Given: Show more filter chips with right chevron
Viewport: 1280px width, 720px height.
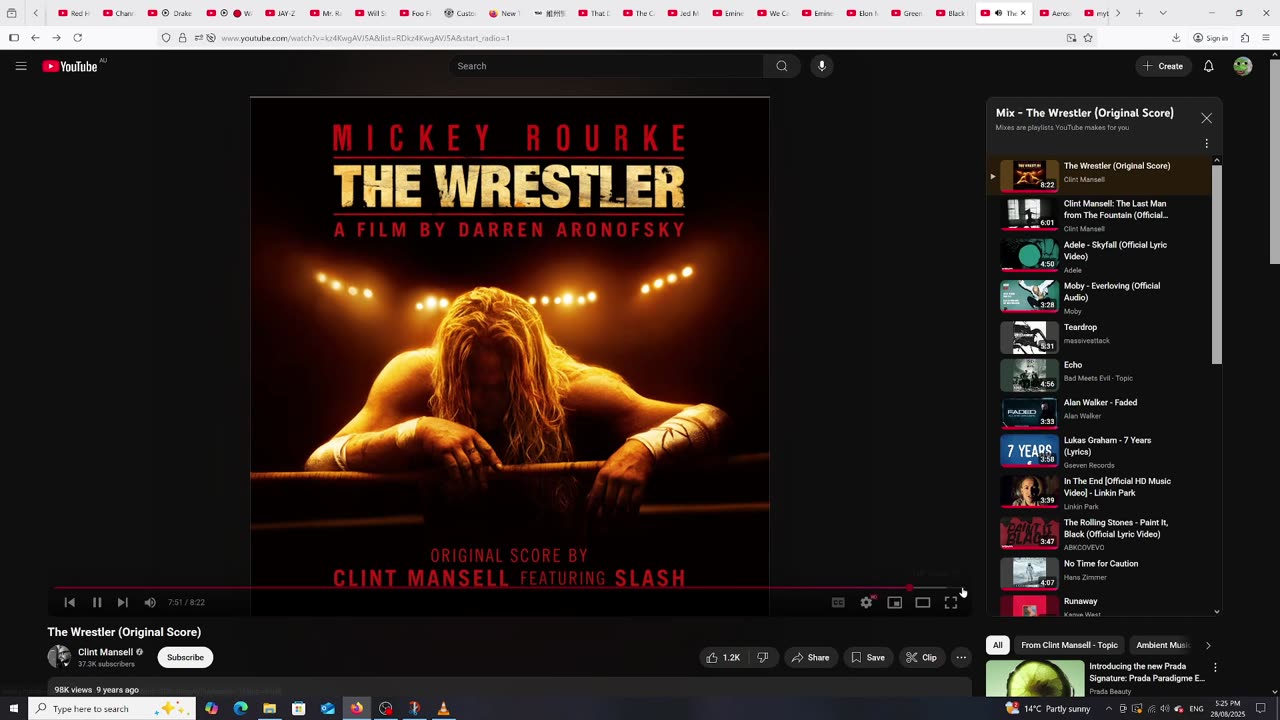Looking at the screenshot, I should [x=1207, y=645].
